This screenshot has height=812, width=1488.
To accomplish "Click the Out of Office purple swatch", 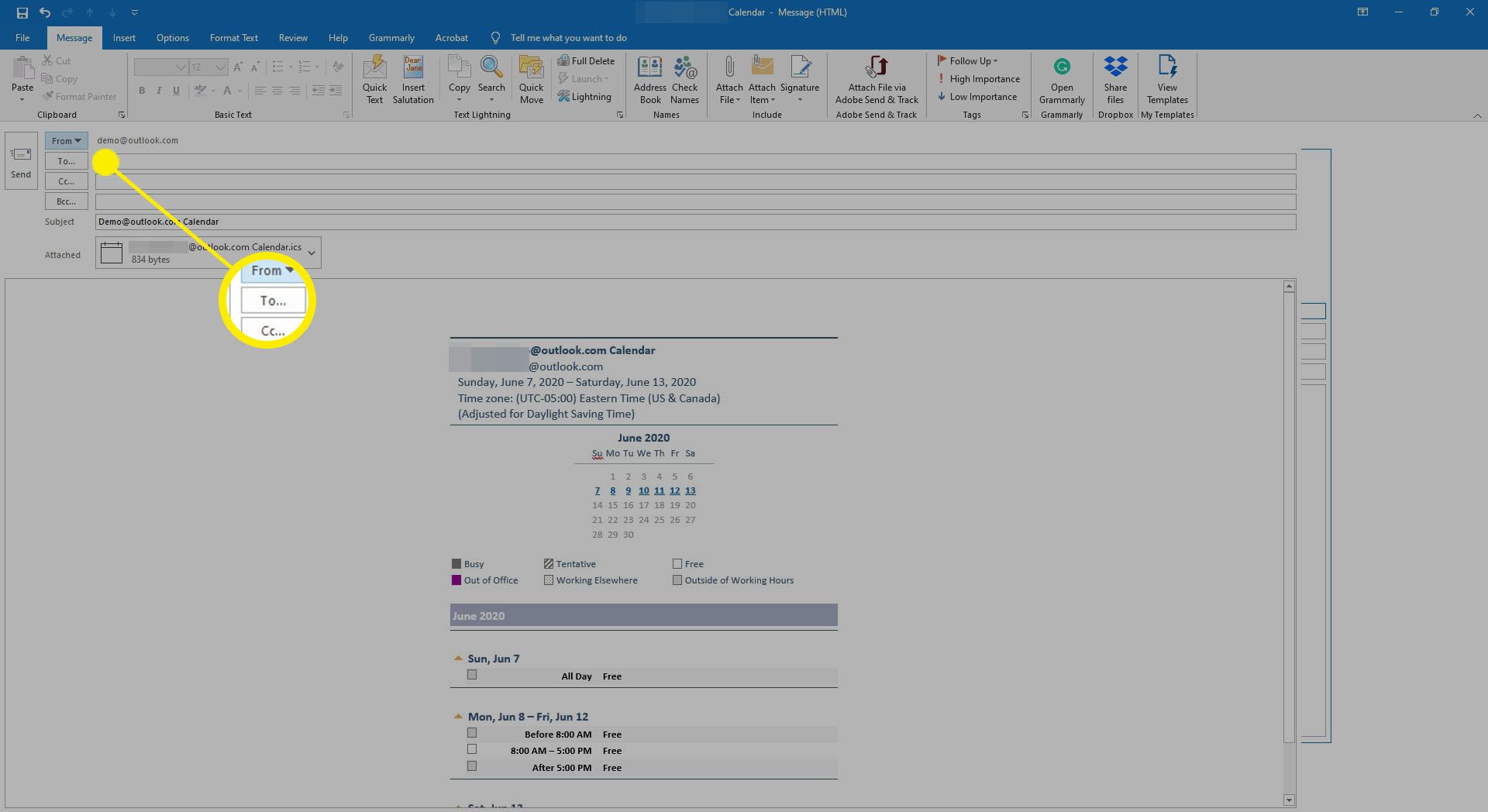I will click(456, 580).
